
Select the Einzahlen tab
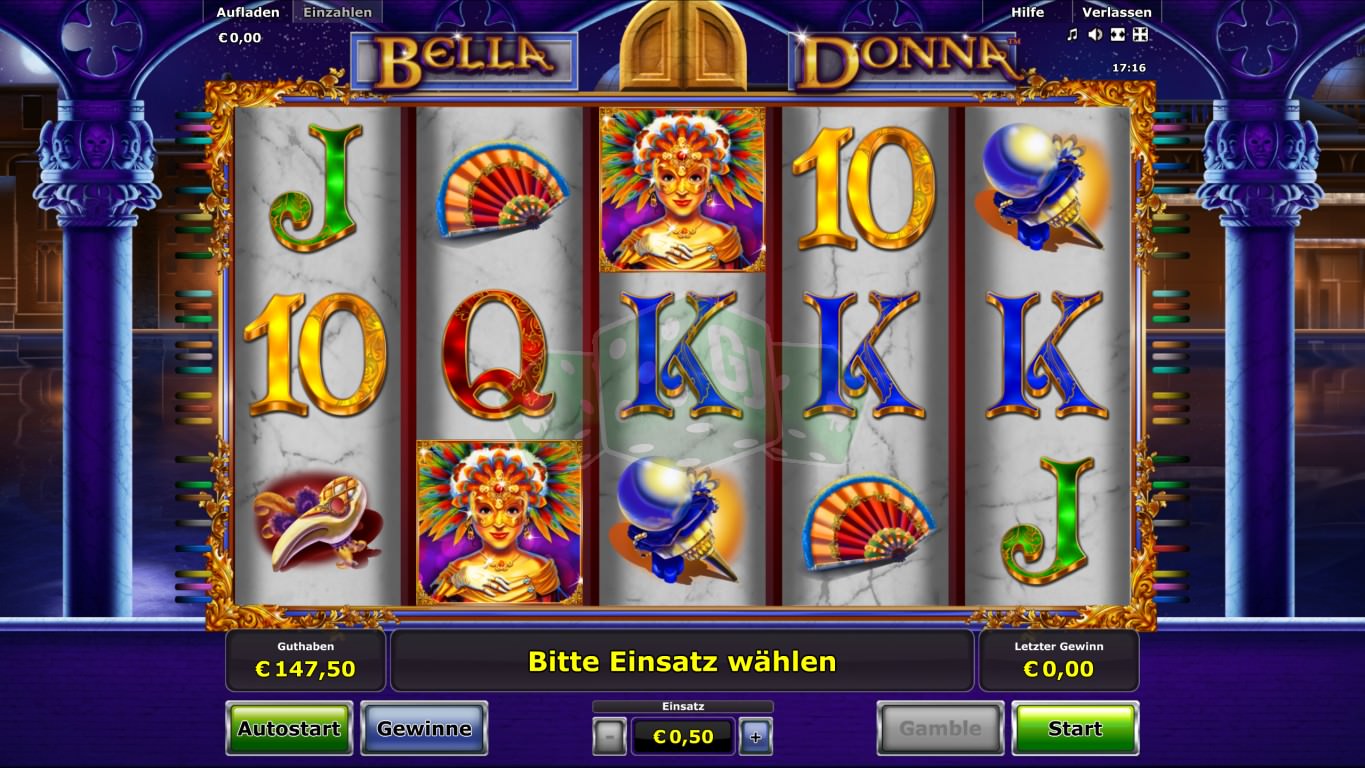[338, 13]
